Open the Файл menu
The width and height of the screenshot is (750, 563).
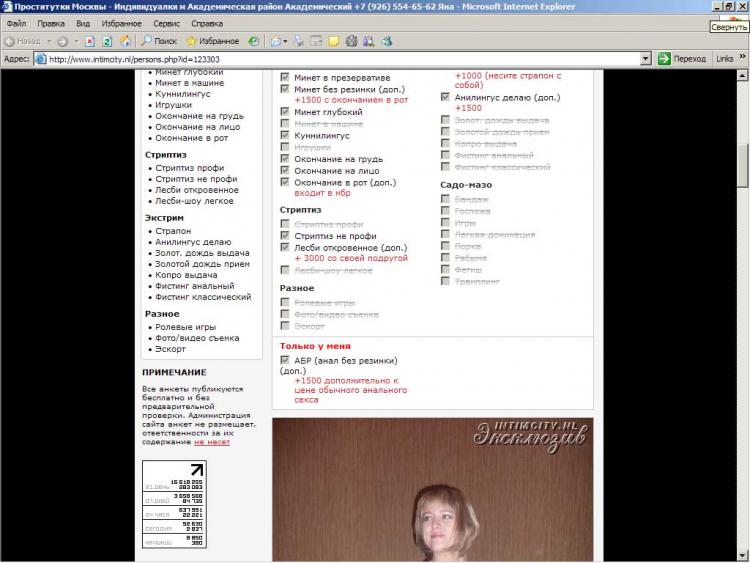tap(17, 22)
